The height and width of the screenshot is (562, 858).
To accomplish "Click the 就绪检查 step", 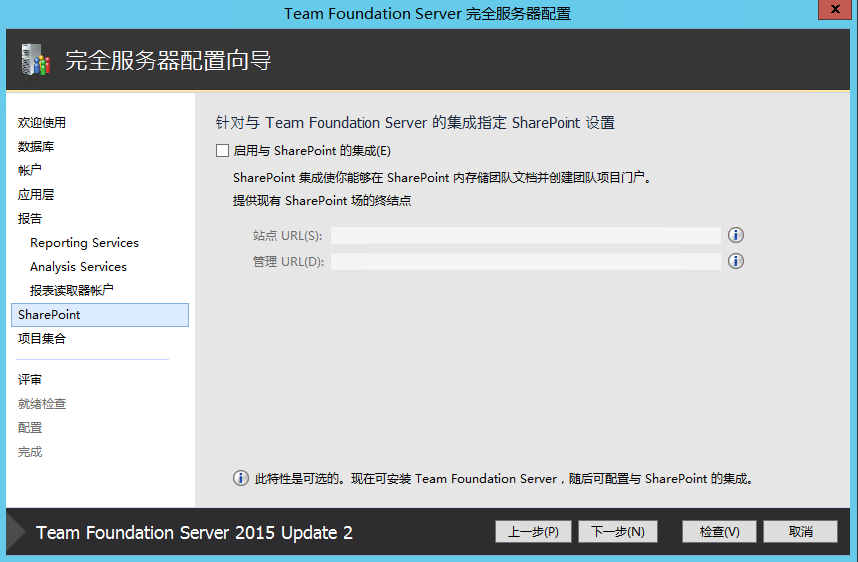I will coord(42,404).
